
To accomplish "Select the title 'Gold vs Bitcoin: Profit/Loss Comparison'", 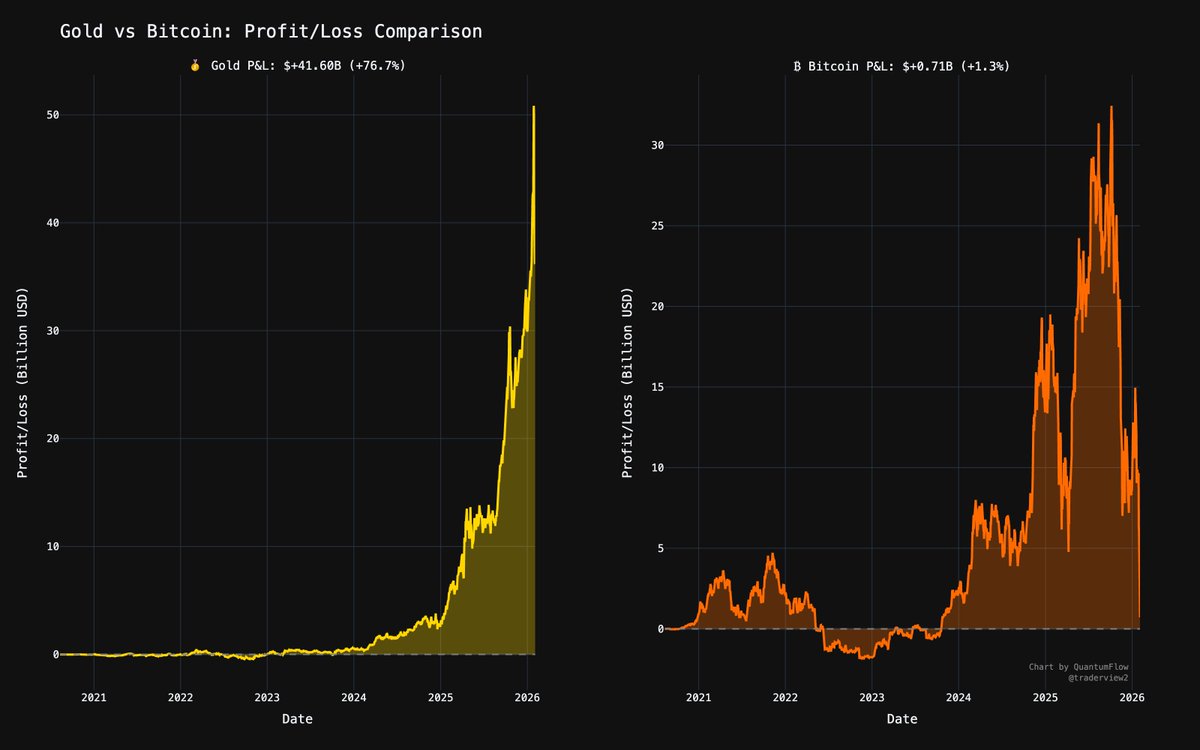I will [271, 31].
